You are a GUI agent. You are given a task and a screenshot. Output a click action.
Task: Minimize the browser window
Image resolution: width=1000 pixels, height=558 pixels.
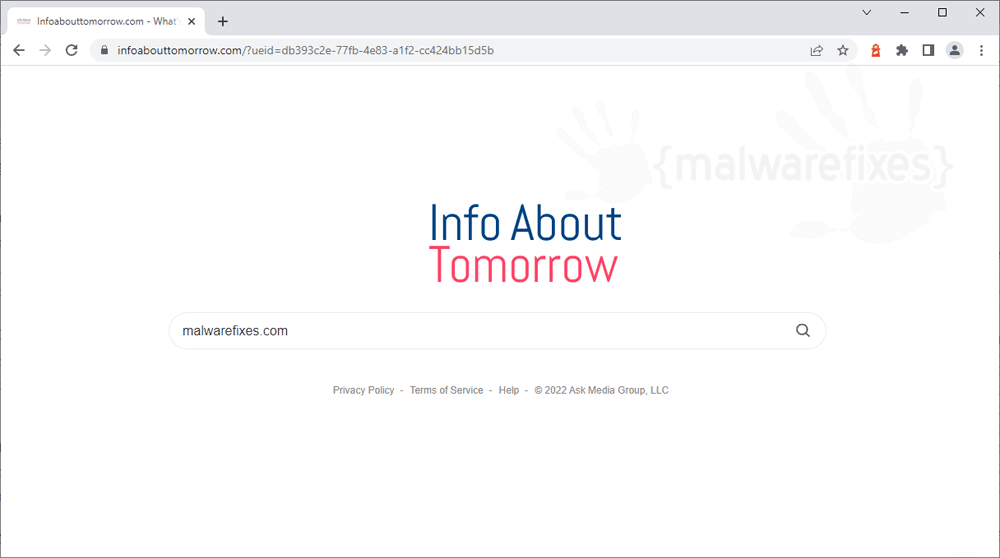click(x=904, y=13)
